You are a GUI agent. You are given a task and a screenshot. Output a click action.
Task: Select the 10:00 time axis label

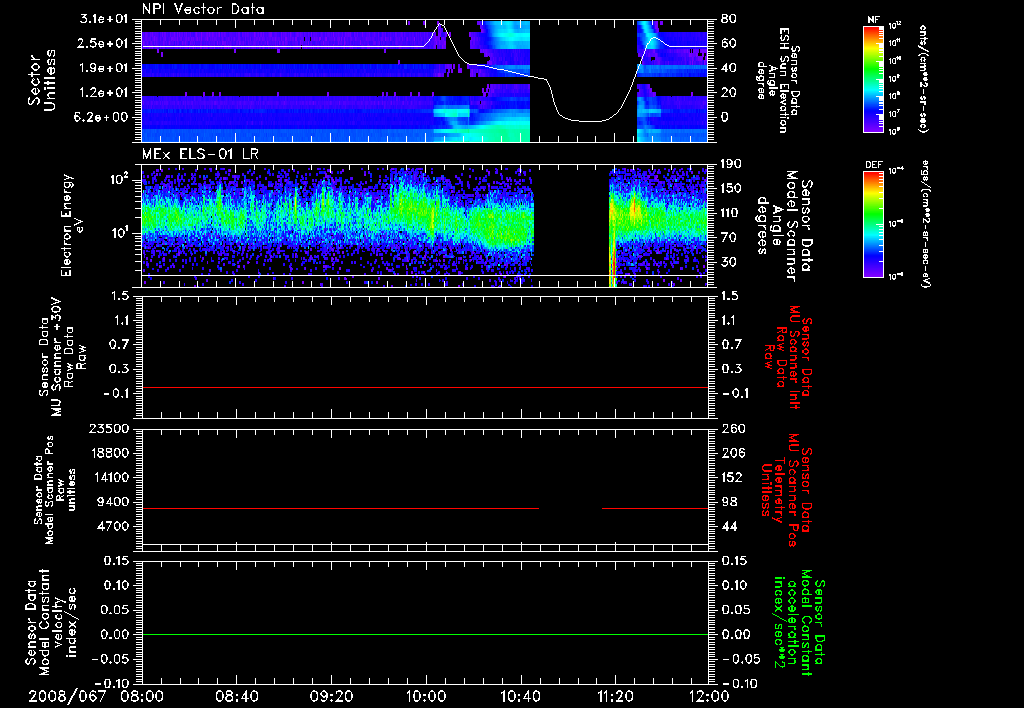427,695
